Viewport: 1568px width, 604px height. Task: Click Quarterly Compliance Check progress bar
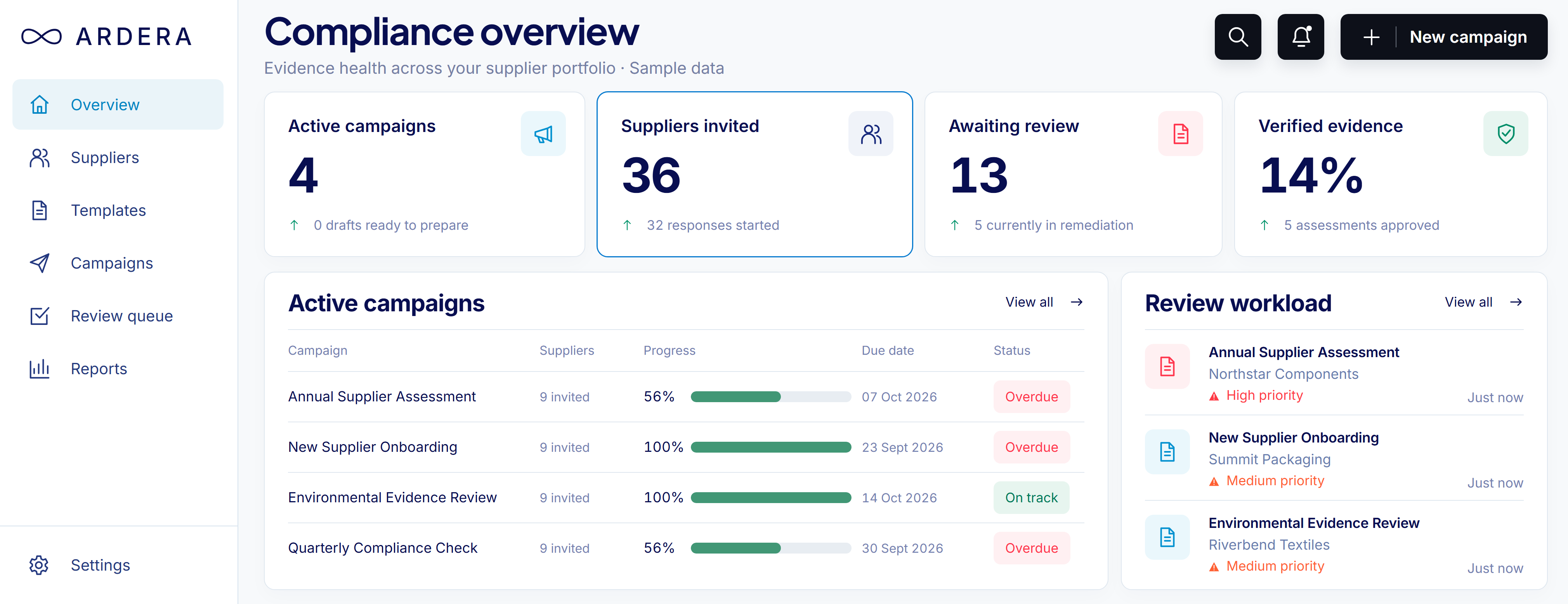pos(770,548)
